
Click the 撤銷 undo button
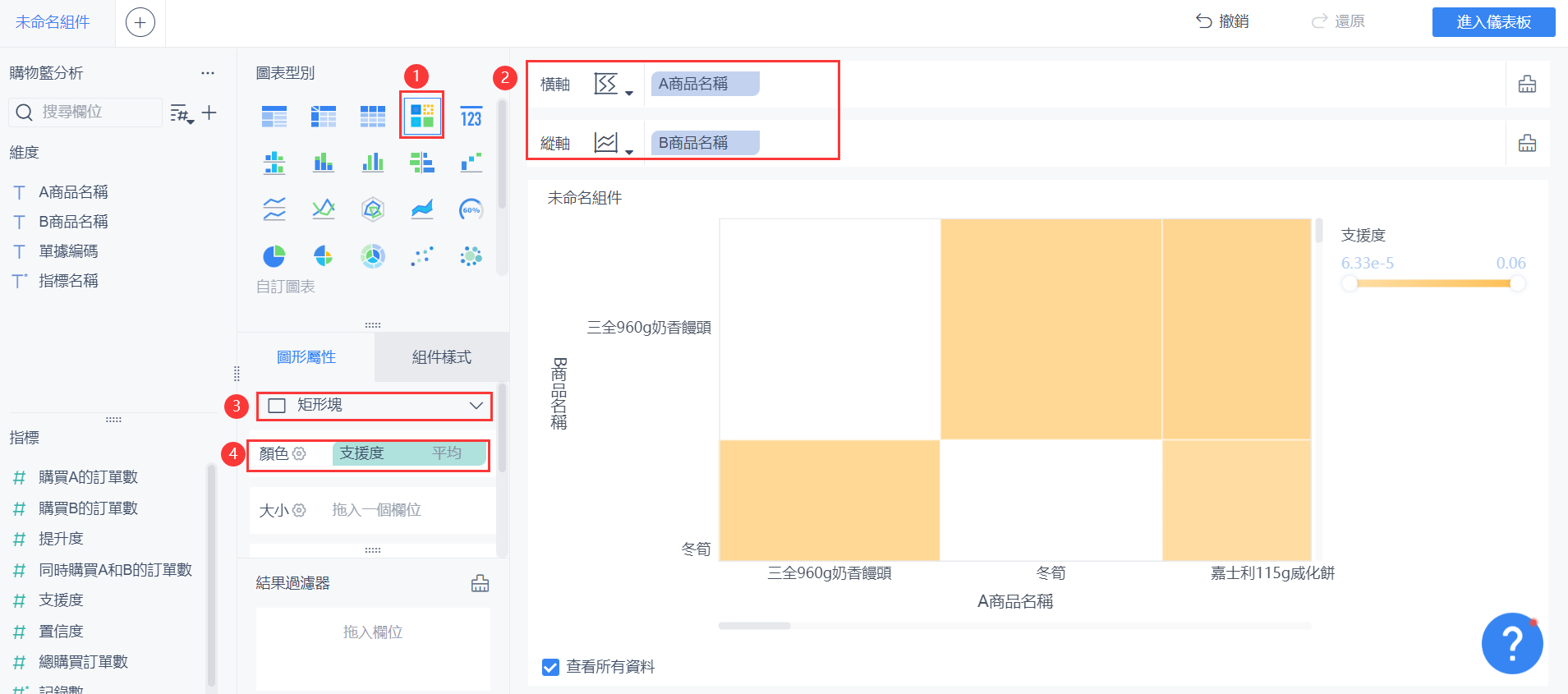tap(1222, 21)
